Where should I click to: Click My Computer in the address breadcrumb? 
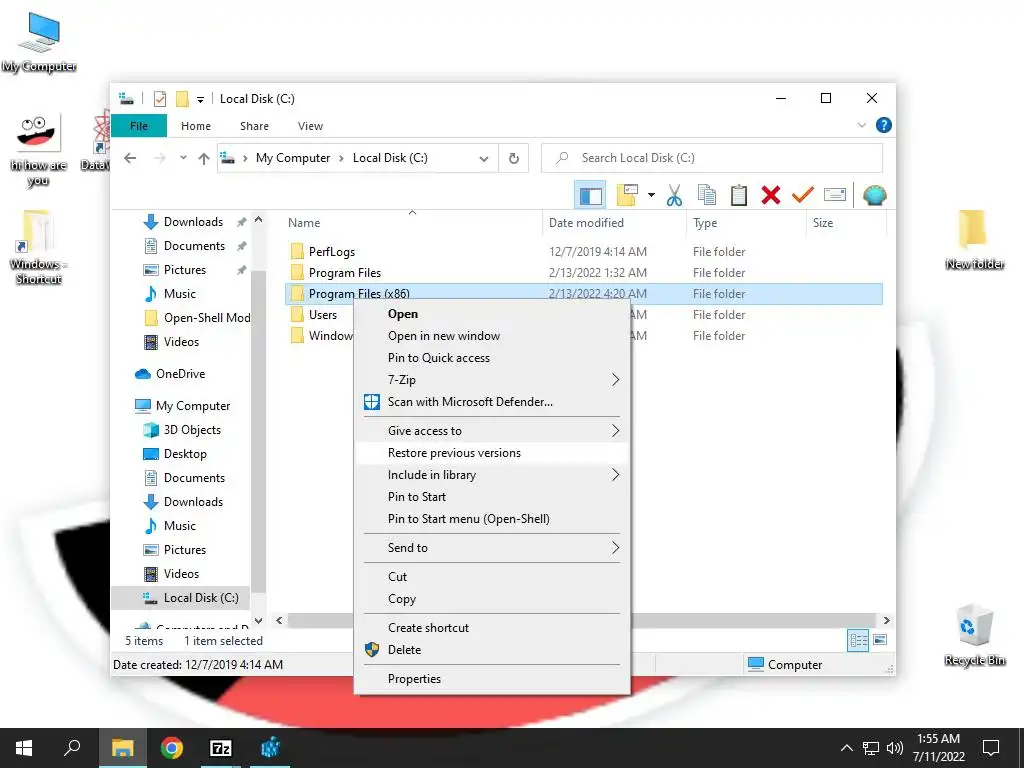tap(293, 158)
